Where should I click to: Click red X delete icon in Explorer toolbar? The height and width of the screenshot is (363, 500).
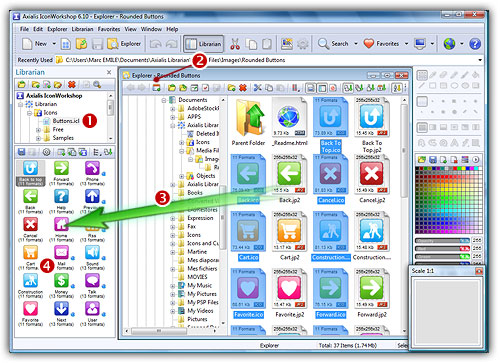tap(243, 88)
